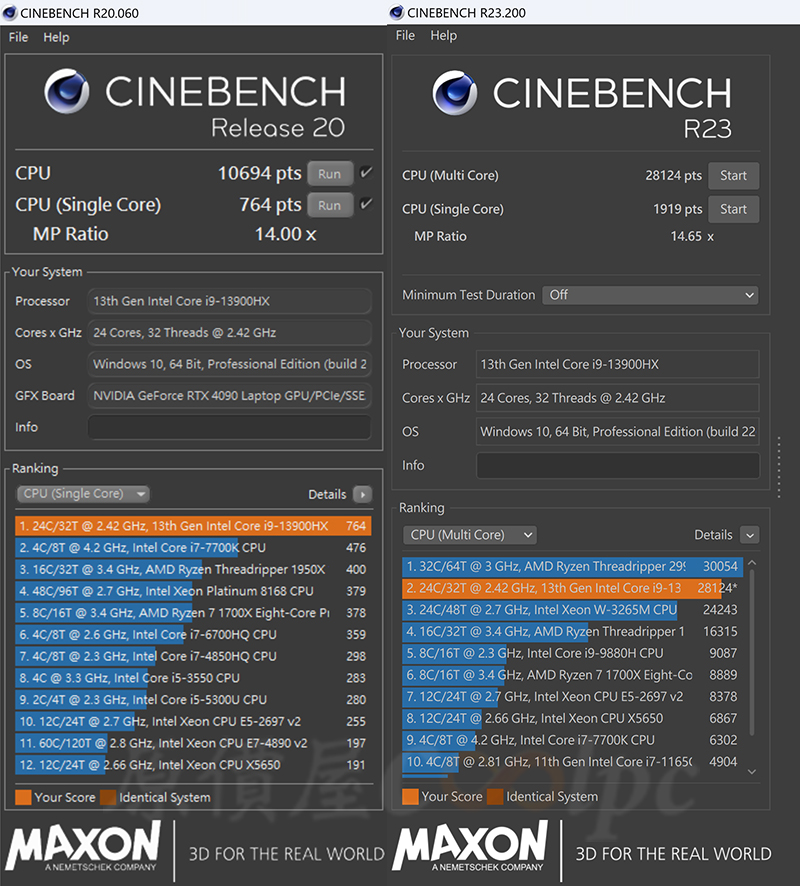Click the Cinebench Release 20 sphere logo
This screenshot has height=886, width=800.
[x=67, y=91]
